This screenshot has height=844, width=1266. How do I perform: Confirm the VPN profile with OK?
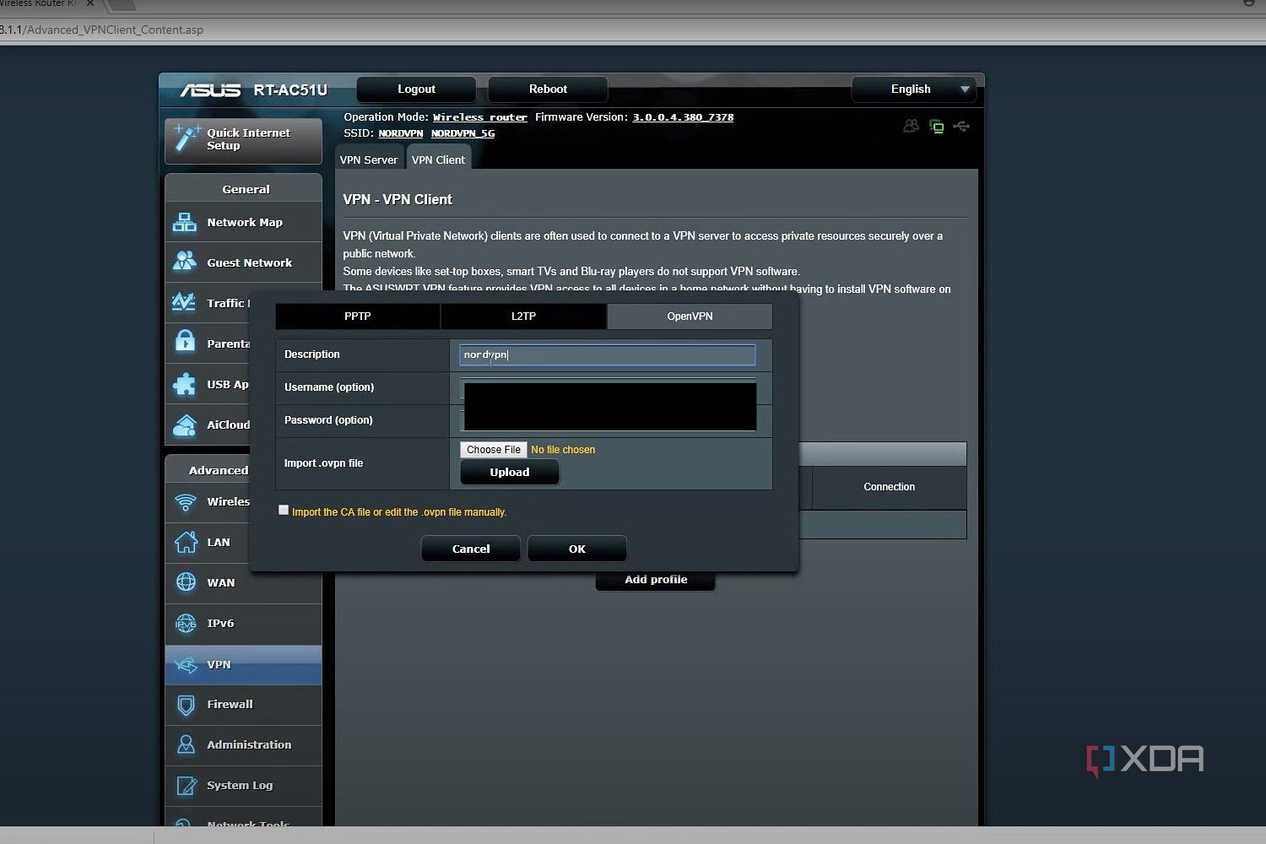(x=577, y=548)
